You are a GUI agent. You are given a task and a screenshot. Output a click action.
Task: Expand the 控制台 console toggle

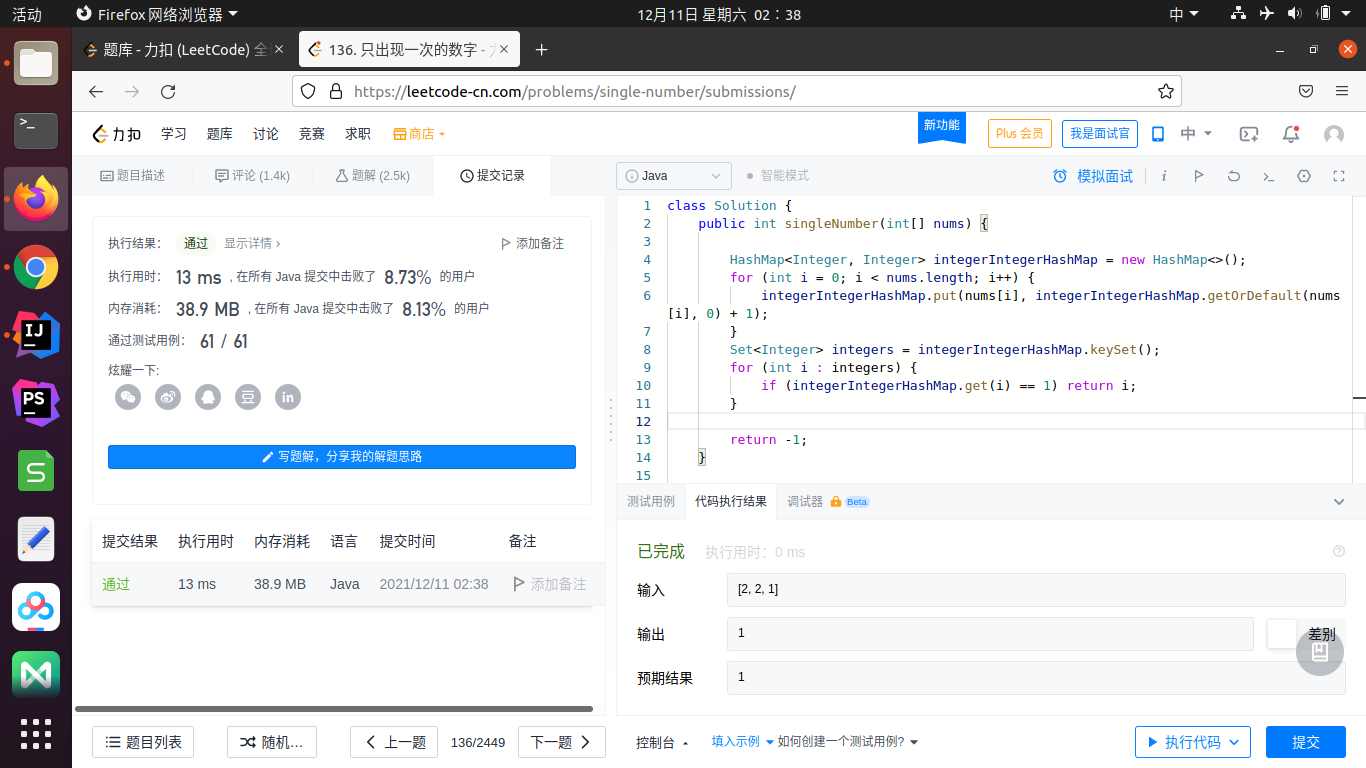[x=662, y=742]
